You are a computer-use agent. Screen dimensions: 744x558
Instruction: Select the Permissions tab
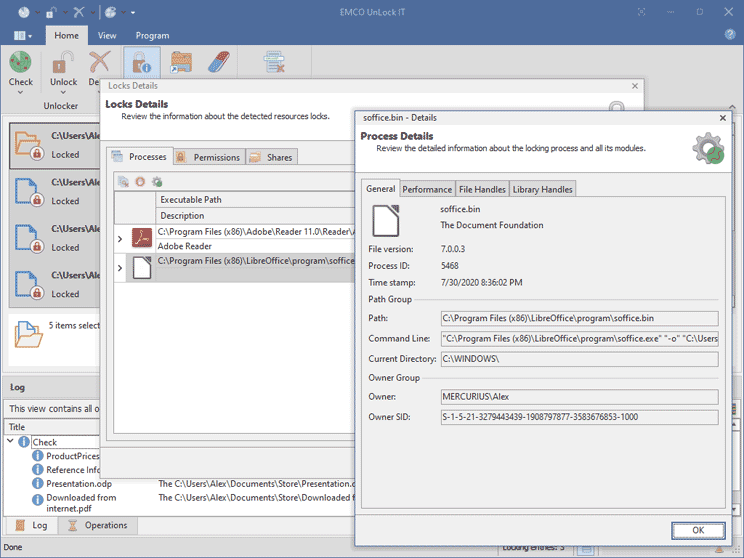pyautogui.click(x=208, y=157)
